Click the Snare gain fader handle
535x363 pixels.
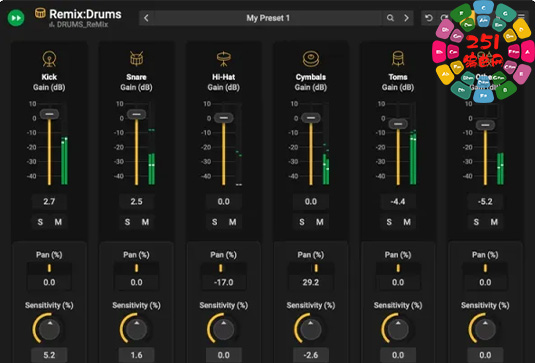(136, 114)
